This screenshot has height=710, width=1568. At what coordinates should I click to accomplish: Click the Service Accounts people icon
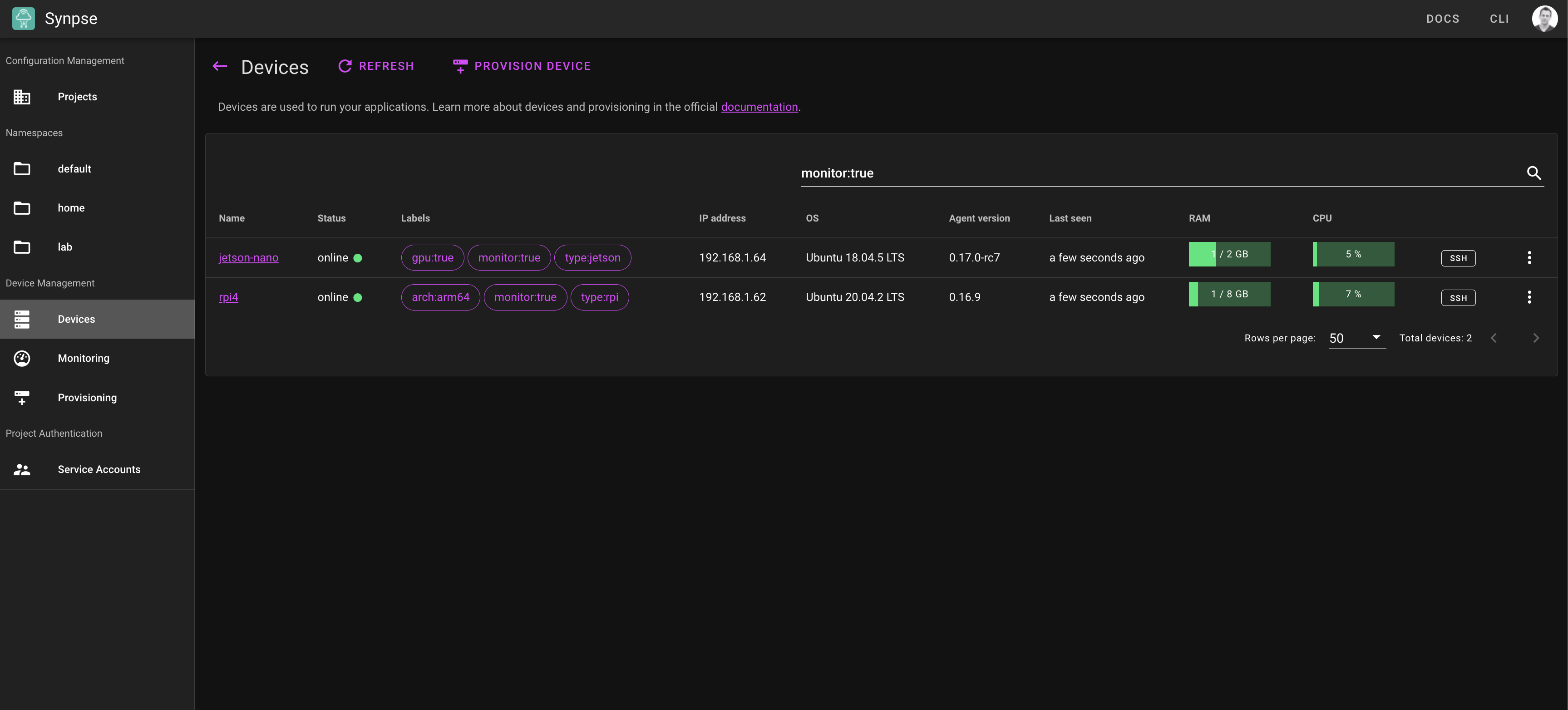[22, 469]
